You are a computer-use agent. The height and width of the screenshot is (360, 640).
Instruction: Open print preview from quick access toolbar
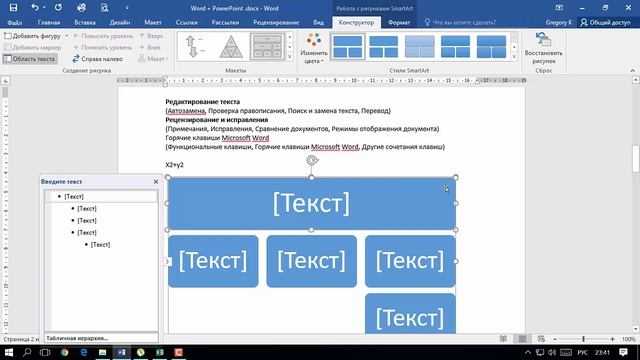point(104,8)
